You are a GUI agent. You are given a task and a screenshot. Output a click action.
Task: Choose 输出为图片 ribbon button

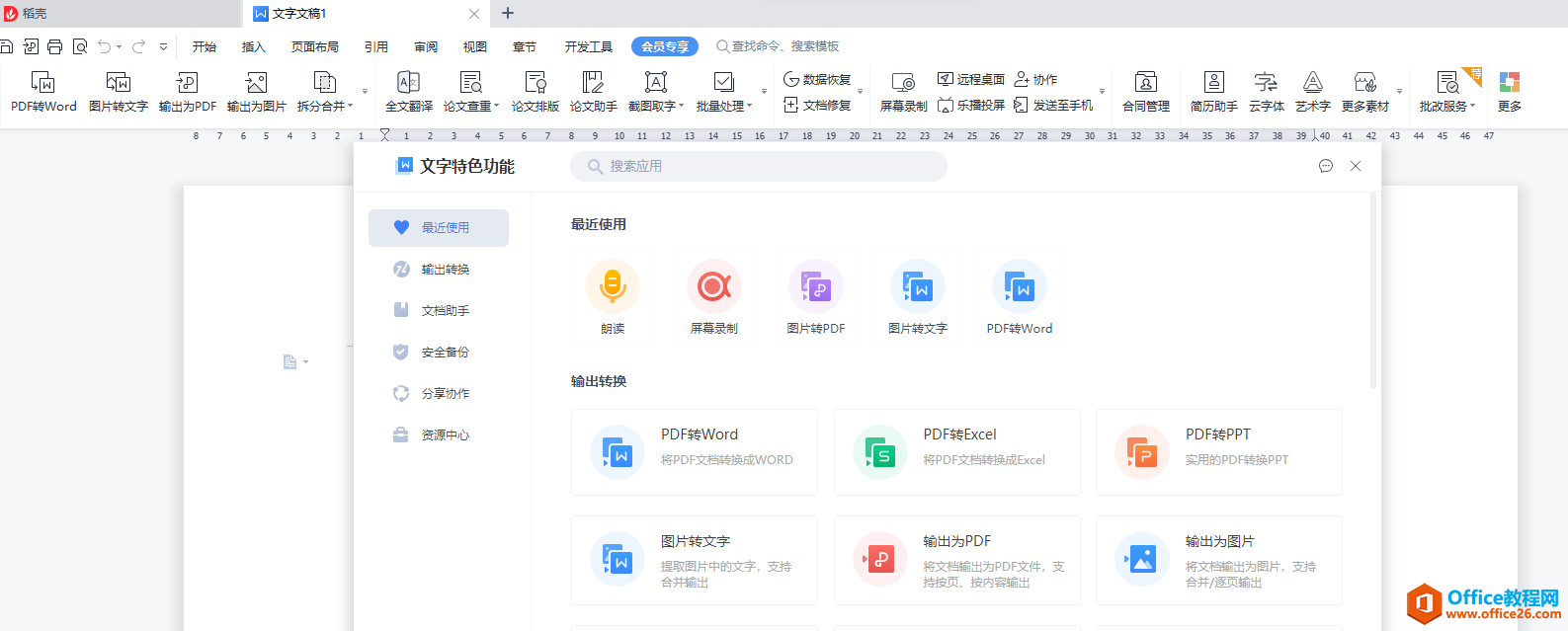tap(257, 91)
